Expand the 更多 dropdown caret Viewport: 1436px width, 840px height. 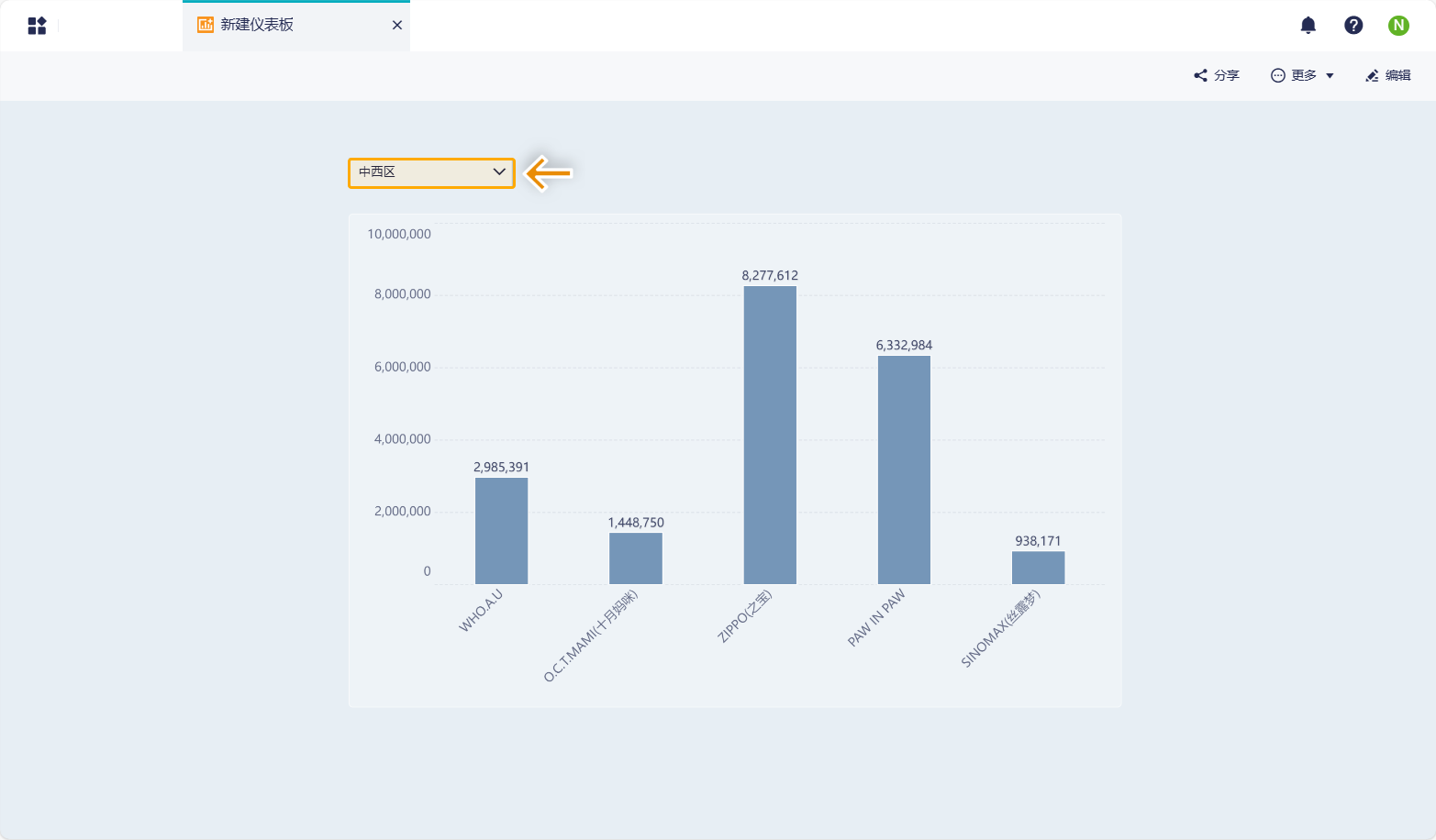tap(1330, 76)
